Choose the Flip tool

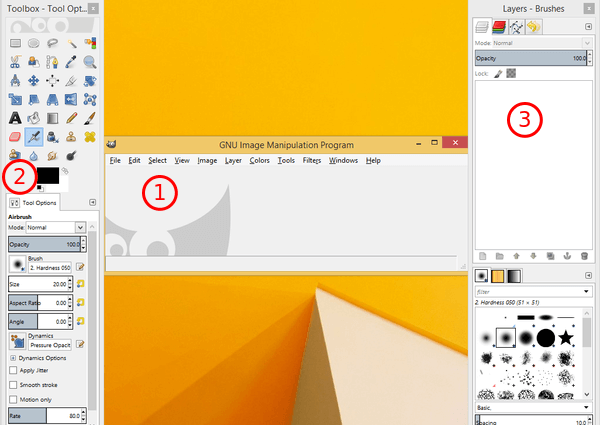(71, 99)
